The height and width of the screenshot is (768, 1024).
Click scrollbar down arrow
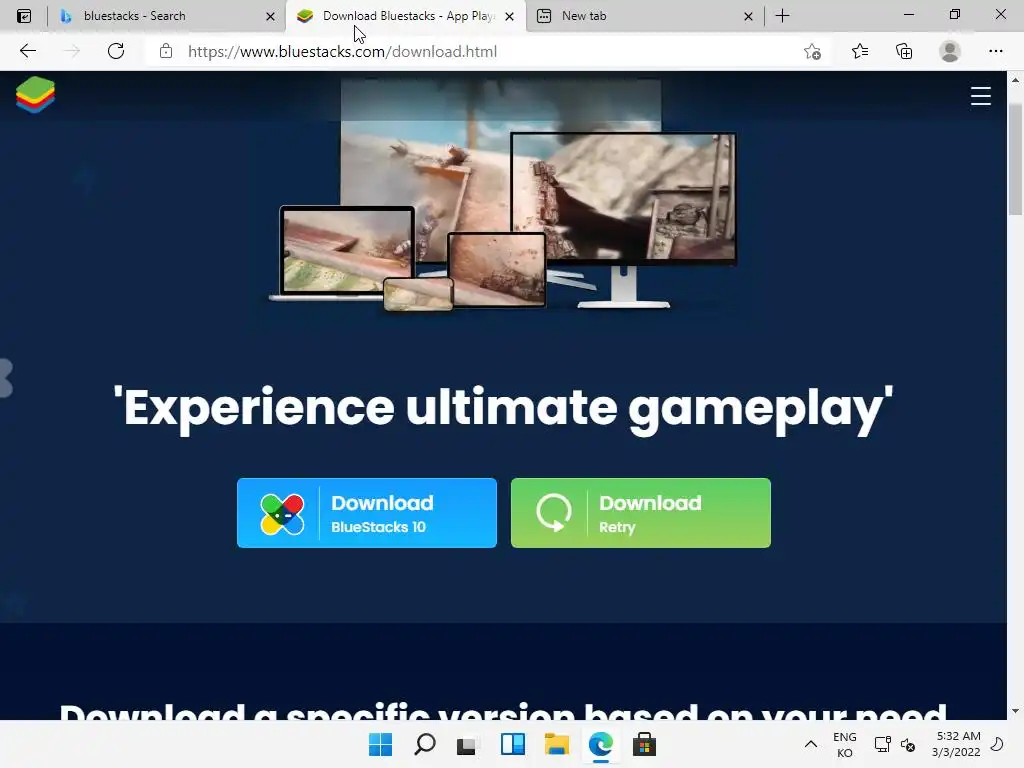1015,711
